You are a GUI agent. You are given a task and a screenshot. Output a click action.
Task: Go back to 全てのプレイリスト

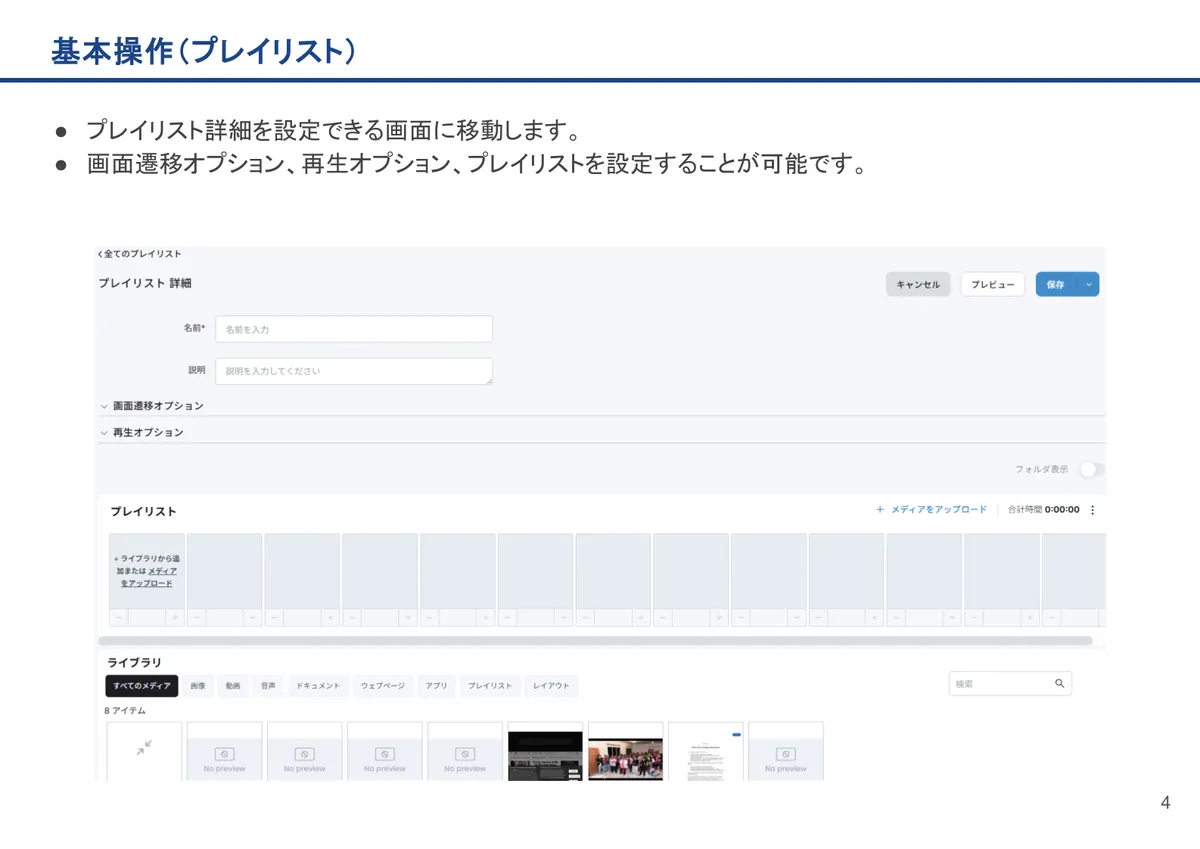[x=140, y=254]
